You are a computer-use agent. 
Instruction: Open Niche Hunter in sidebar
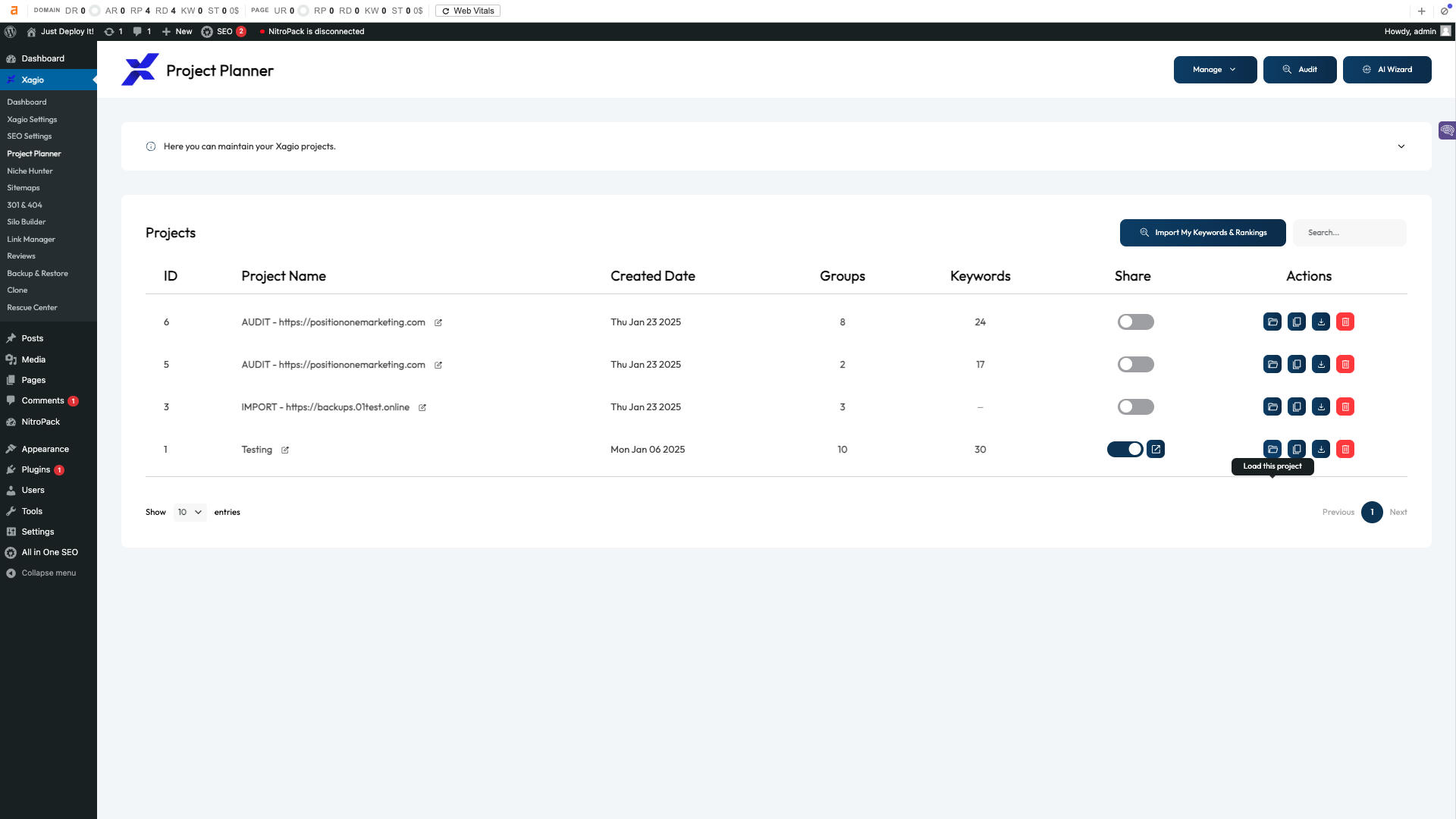[30, 171]
